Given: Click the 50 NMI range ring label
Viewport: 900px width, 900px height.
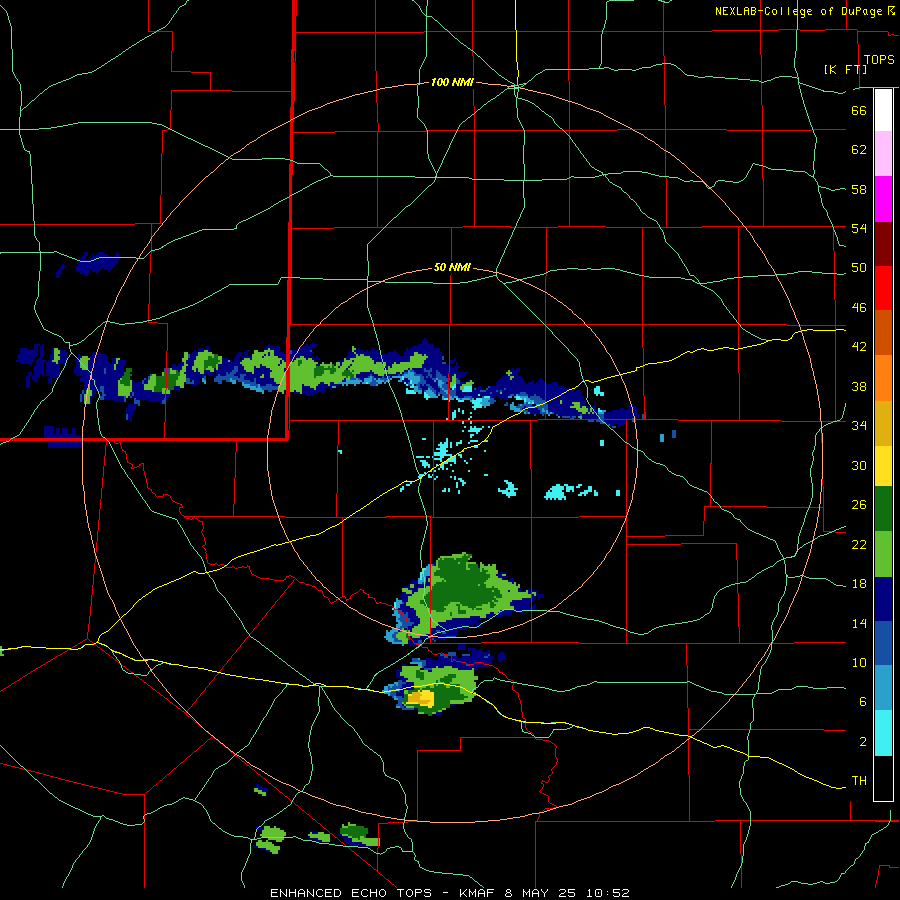Looking at the screenshot, I should point(452,267).
